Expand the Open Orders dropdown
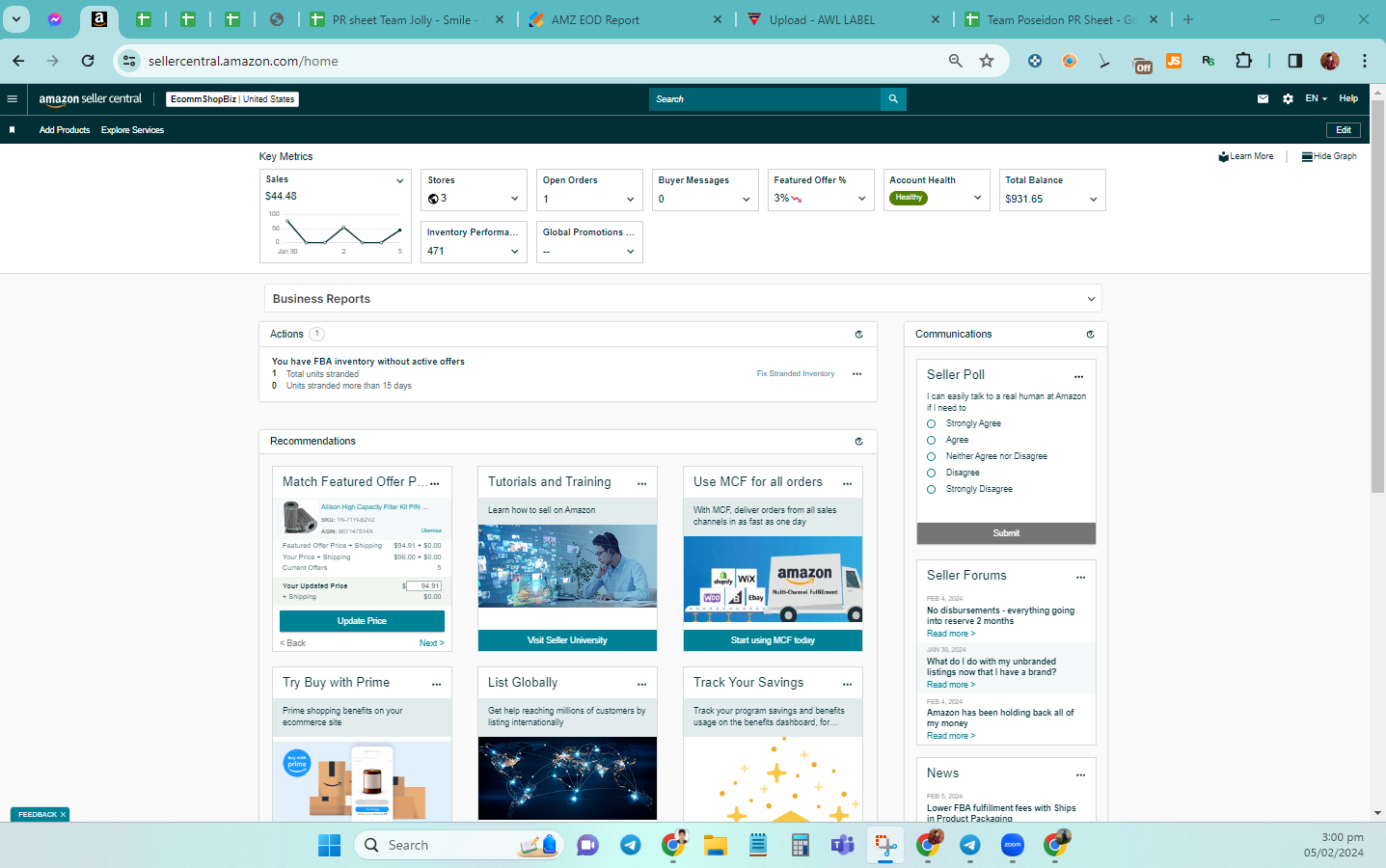The image size is (1386, 868). (x=630, y=199)
